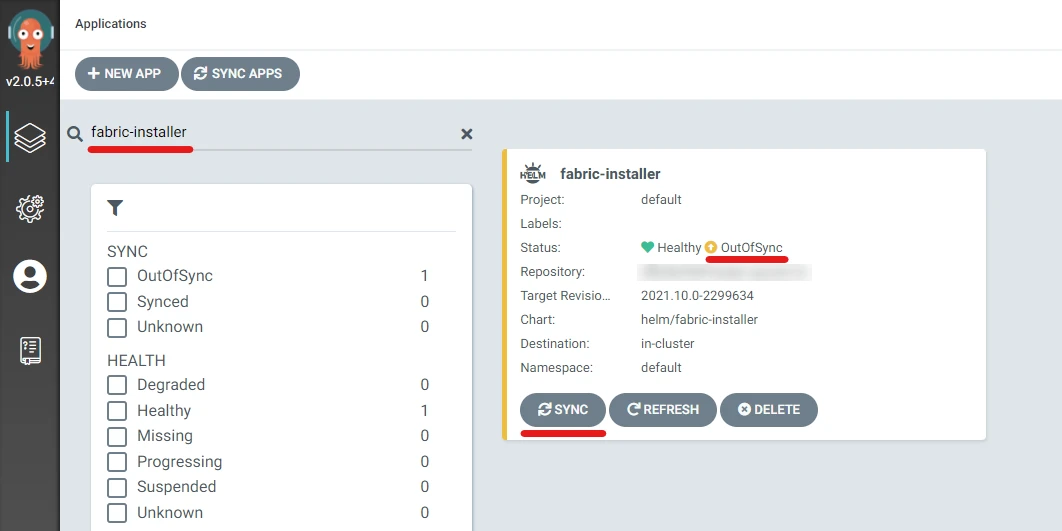Open Settings gear icon in sidebar
The image size is (1062, 531).
pos(30,209)
